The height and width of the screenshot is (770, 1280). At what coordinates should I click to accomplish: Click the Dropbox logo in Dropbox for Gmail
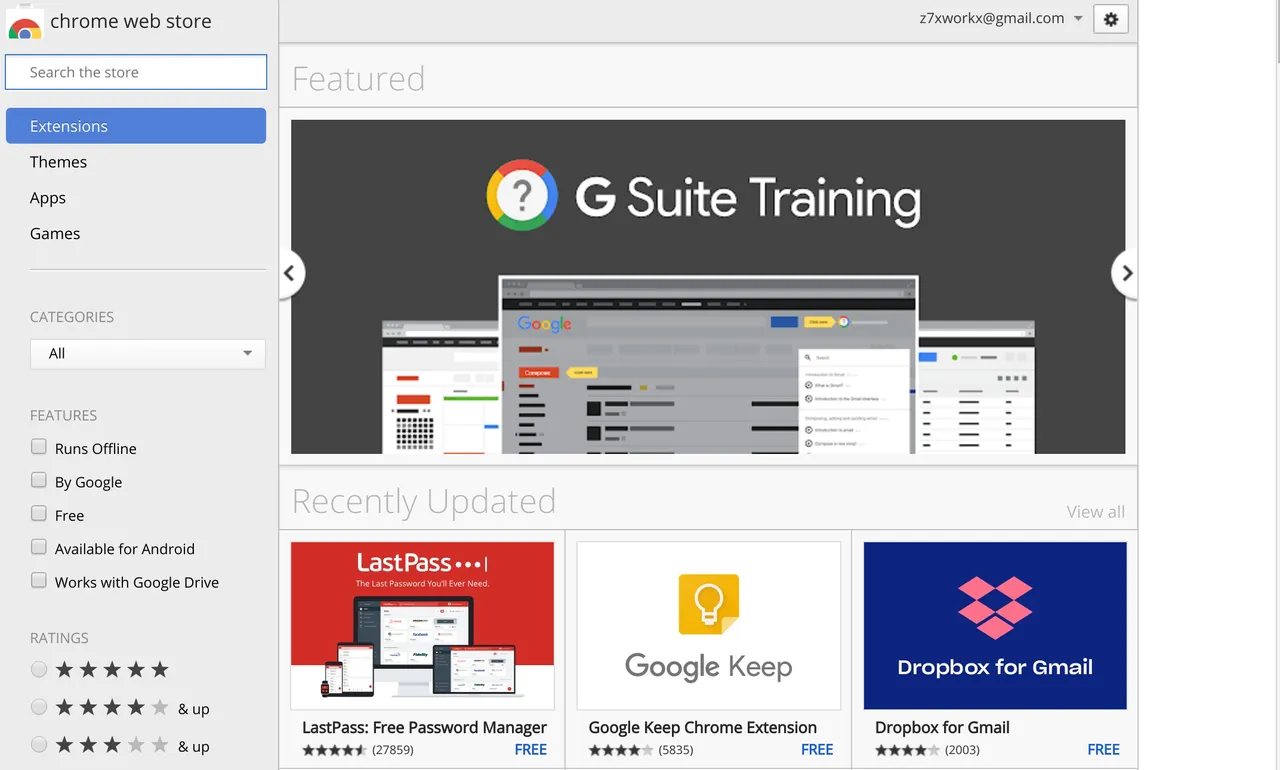(x=994, y=607)
